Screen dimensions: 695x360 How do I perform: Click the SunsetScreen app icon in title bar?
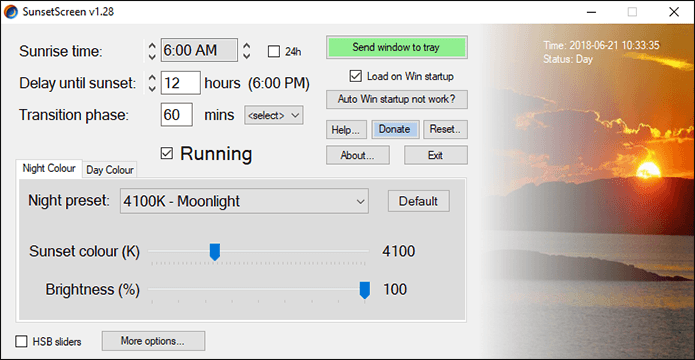point(11,12)
